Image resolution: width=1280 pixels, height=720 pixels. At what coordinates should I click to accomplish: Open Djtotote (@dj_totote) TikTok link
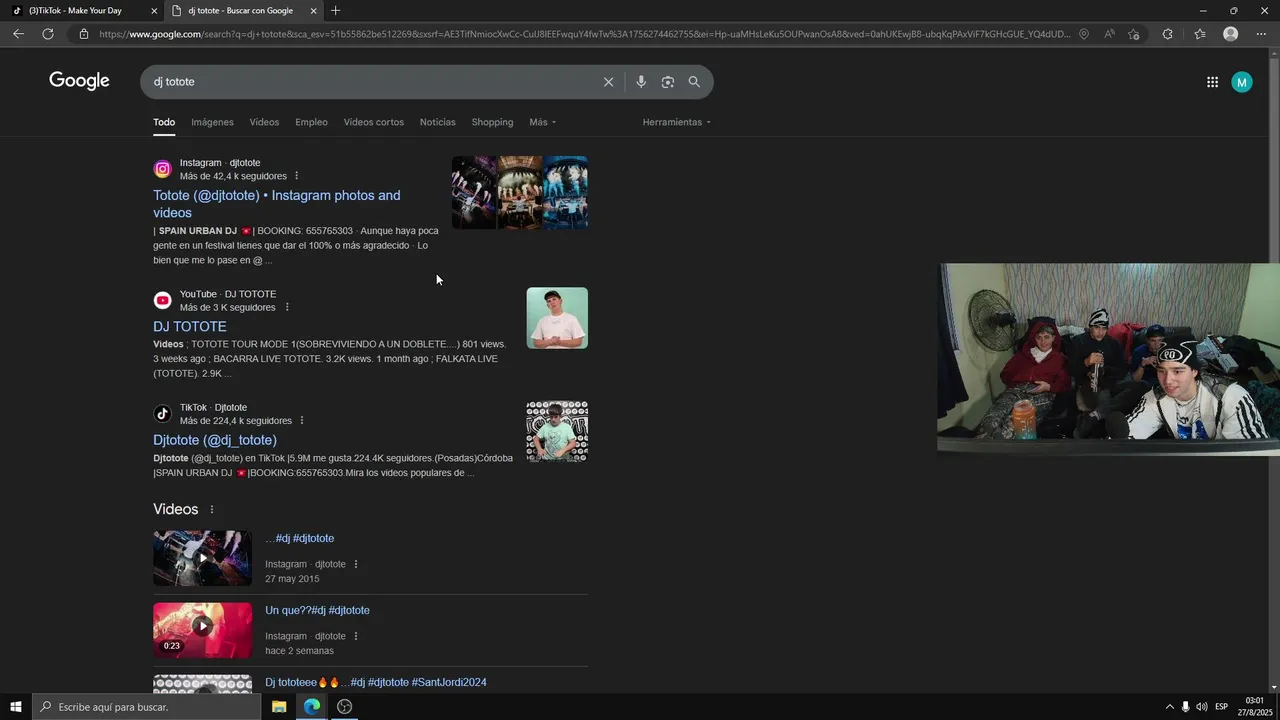pyautogui.click(x=215, y=440)
